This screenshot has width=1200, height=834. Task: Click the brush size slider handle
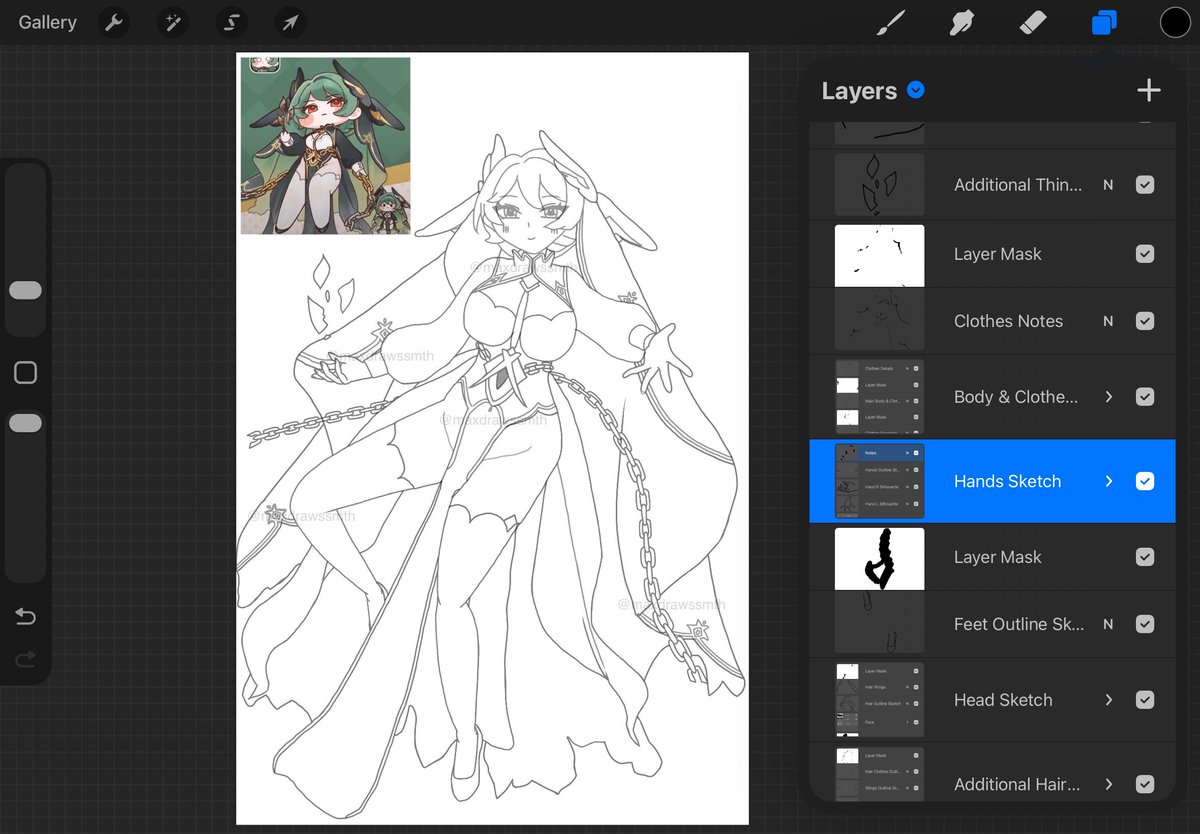pos(25,290)
